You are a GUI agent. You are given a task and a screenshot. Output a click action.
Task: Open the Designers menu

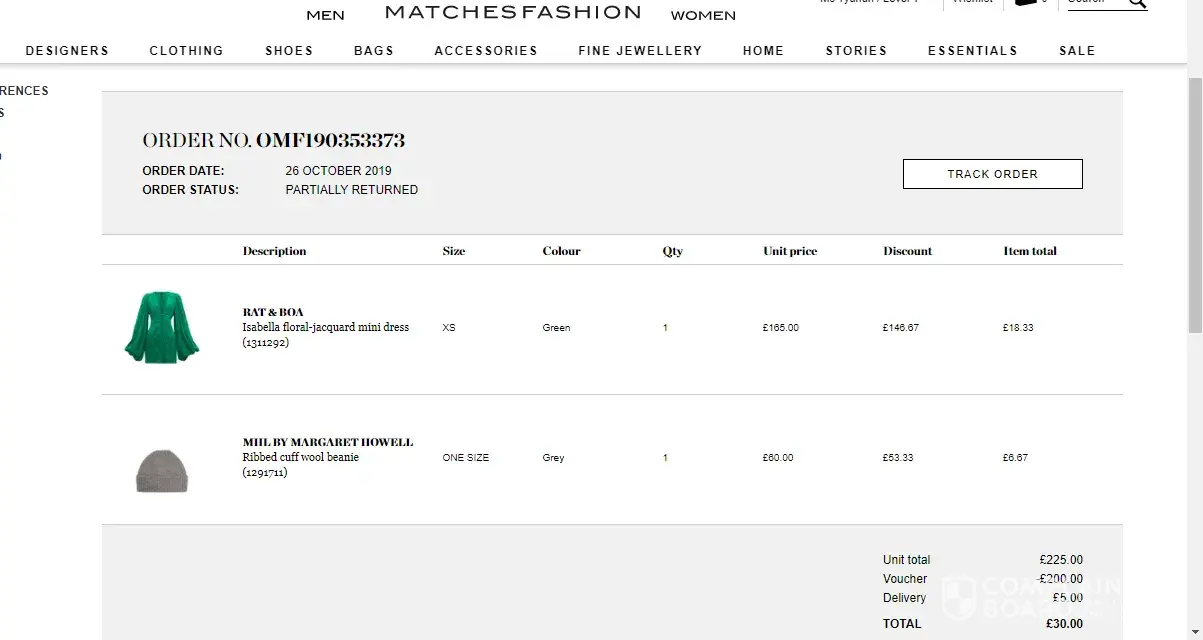point(67,51)
